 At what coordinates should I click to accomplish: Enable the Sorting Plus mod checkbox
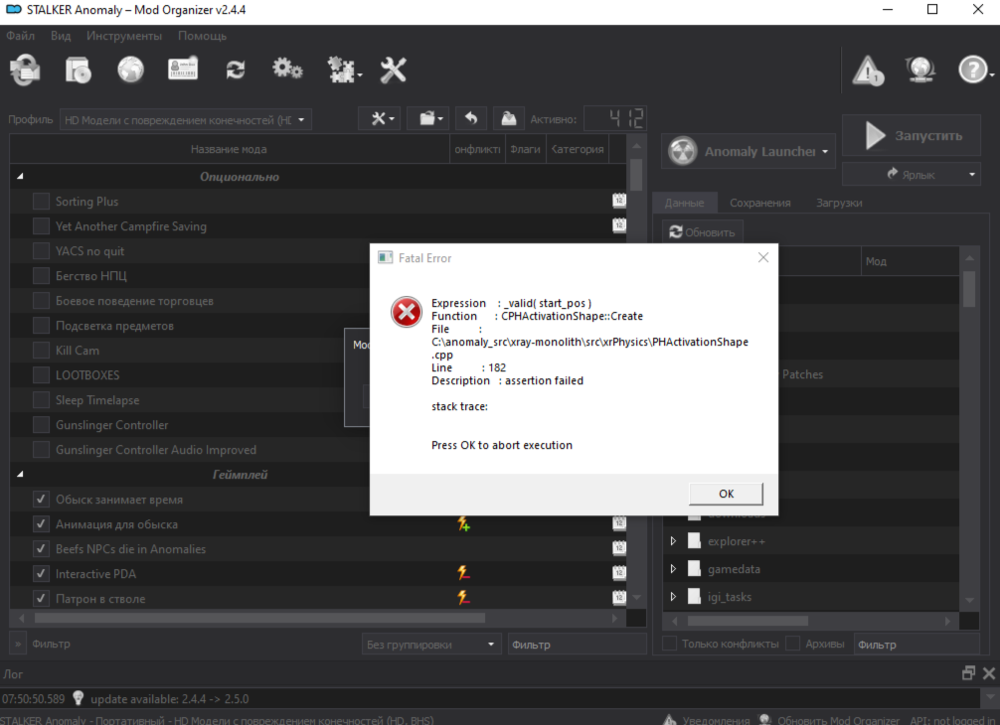click(41, 201)
